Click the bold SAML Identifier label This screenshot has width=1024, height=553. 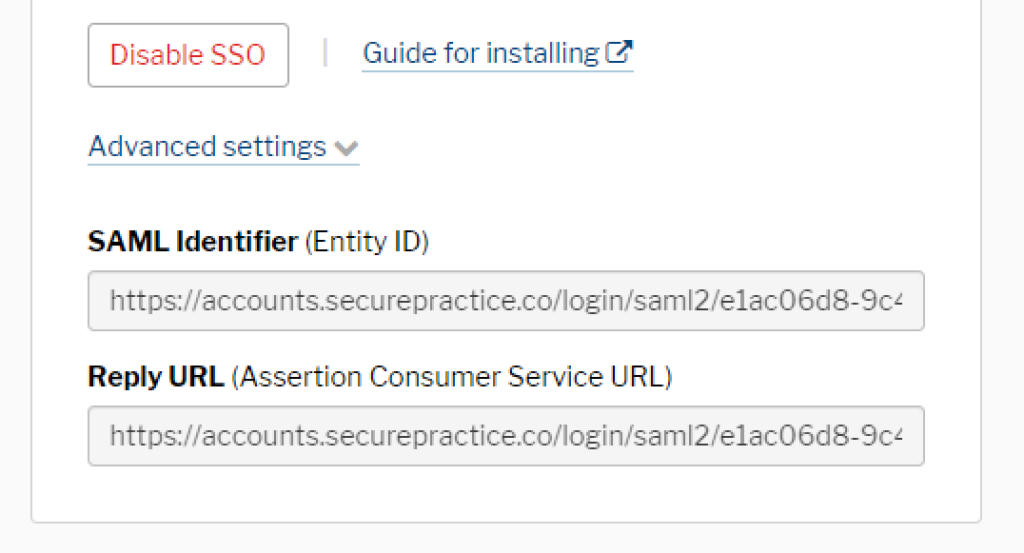point(192,242)
